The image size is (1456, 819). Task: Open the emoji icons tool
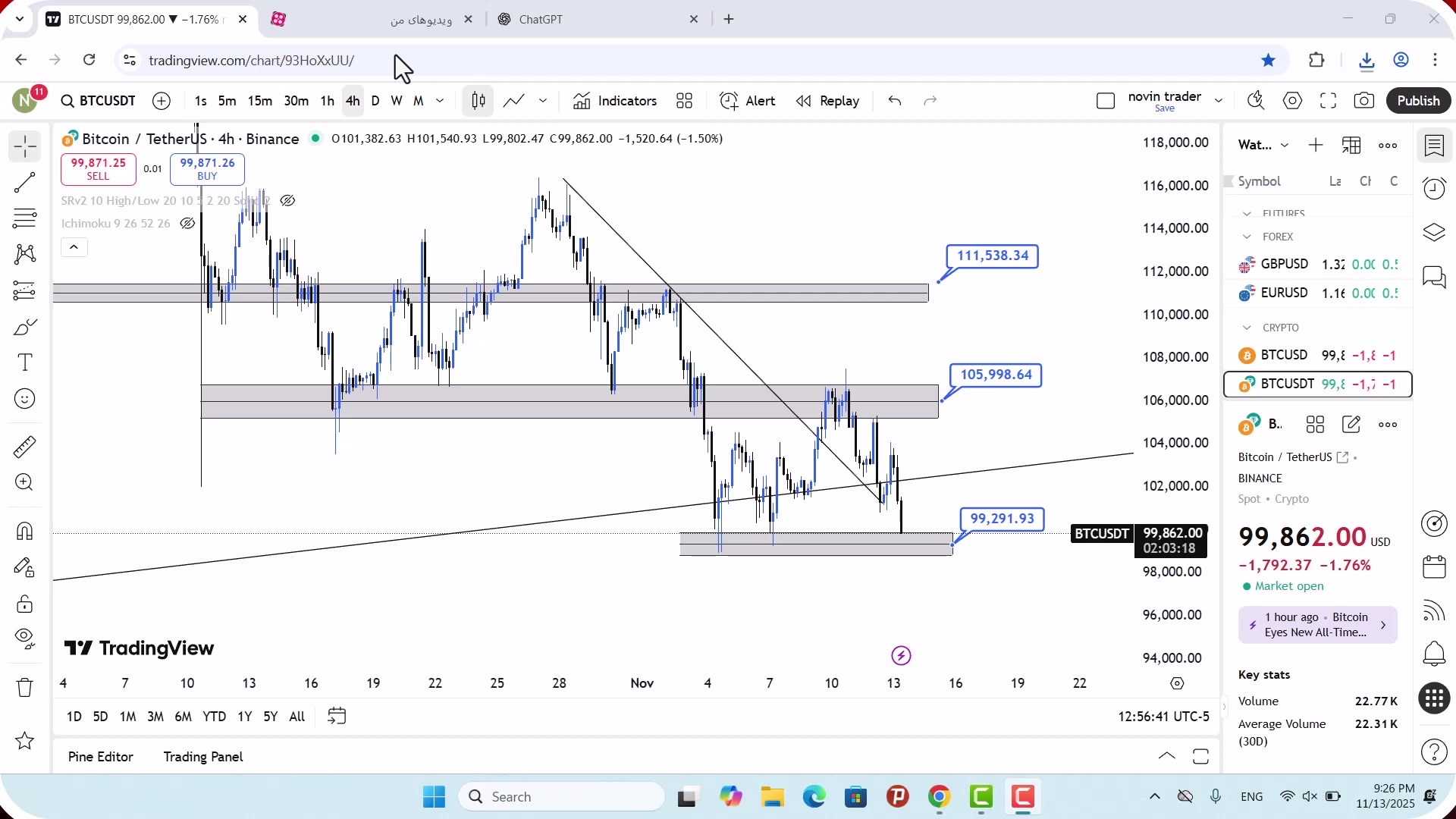(x=25, y=399)
